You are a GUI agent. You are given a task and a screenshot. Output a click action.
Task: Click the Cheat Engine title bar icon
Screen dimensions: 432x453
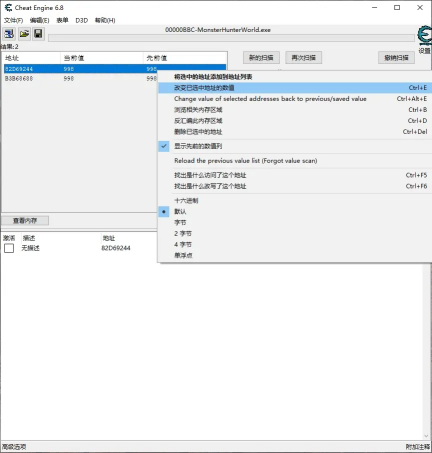(8, 8)
